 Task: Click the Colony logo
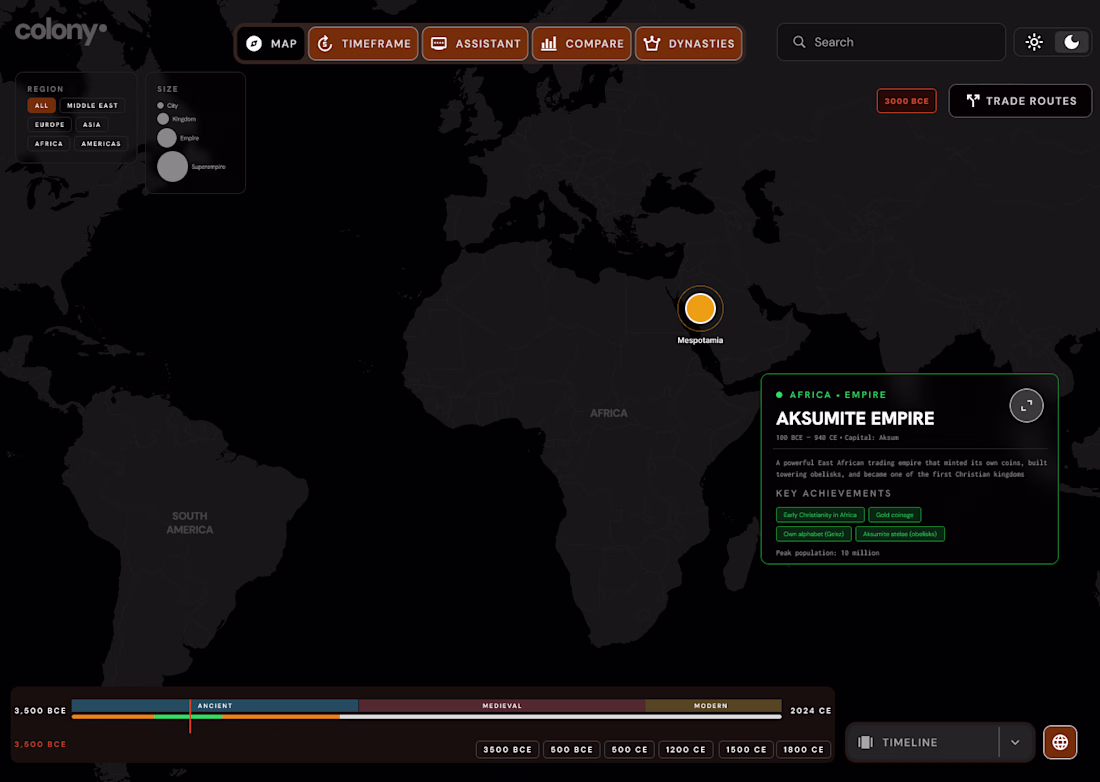tap(61, 31)
